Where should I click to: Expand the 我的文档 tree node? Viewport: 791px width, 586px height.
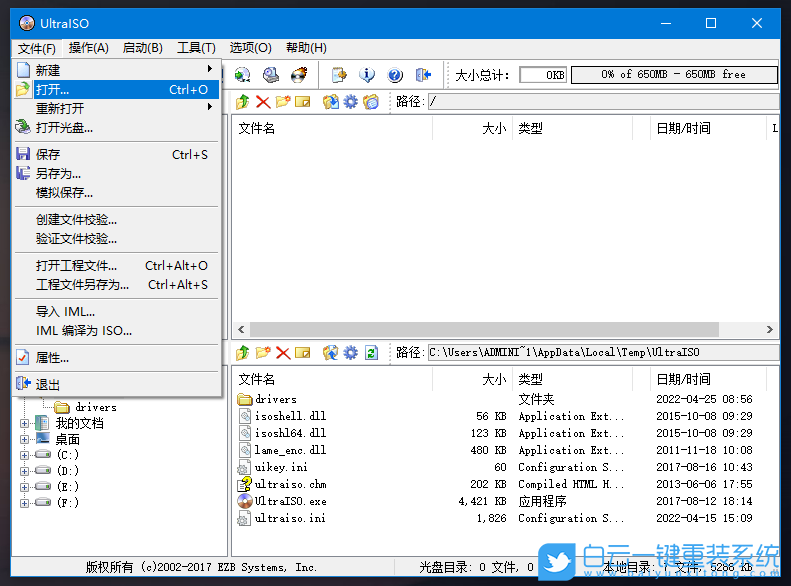pos(24,423)
